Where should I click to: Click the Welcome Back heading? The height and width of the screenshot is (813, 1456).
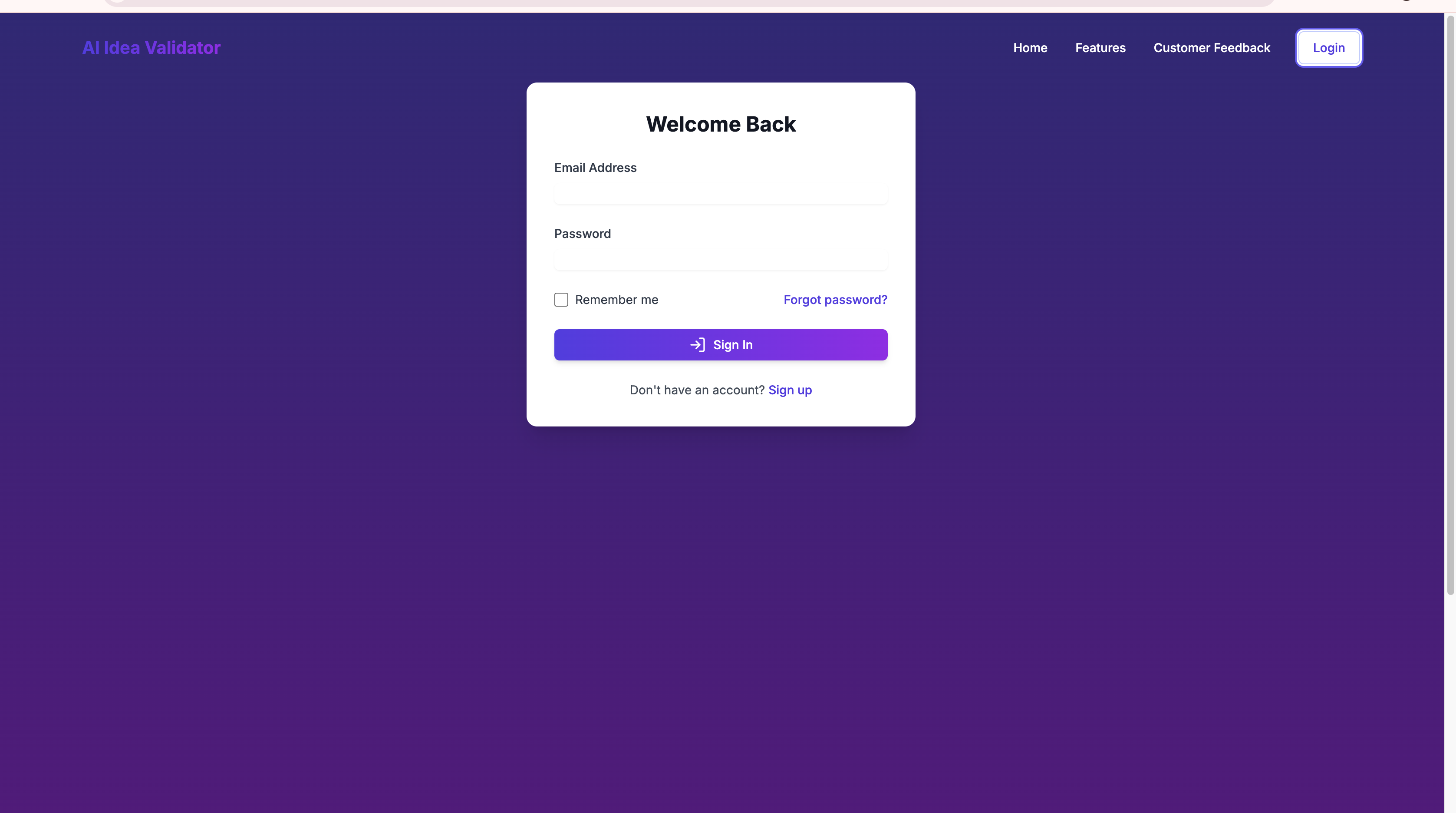(x=720, y=124)
